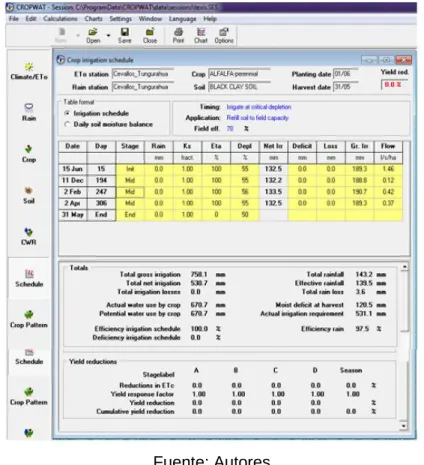Open the Language menu
The height and width of the screenshot is (465, 424).
point(183,19)
